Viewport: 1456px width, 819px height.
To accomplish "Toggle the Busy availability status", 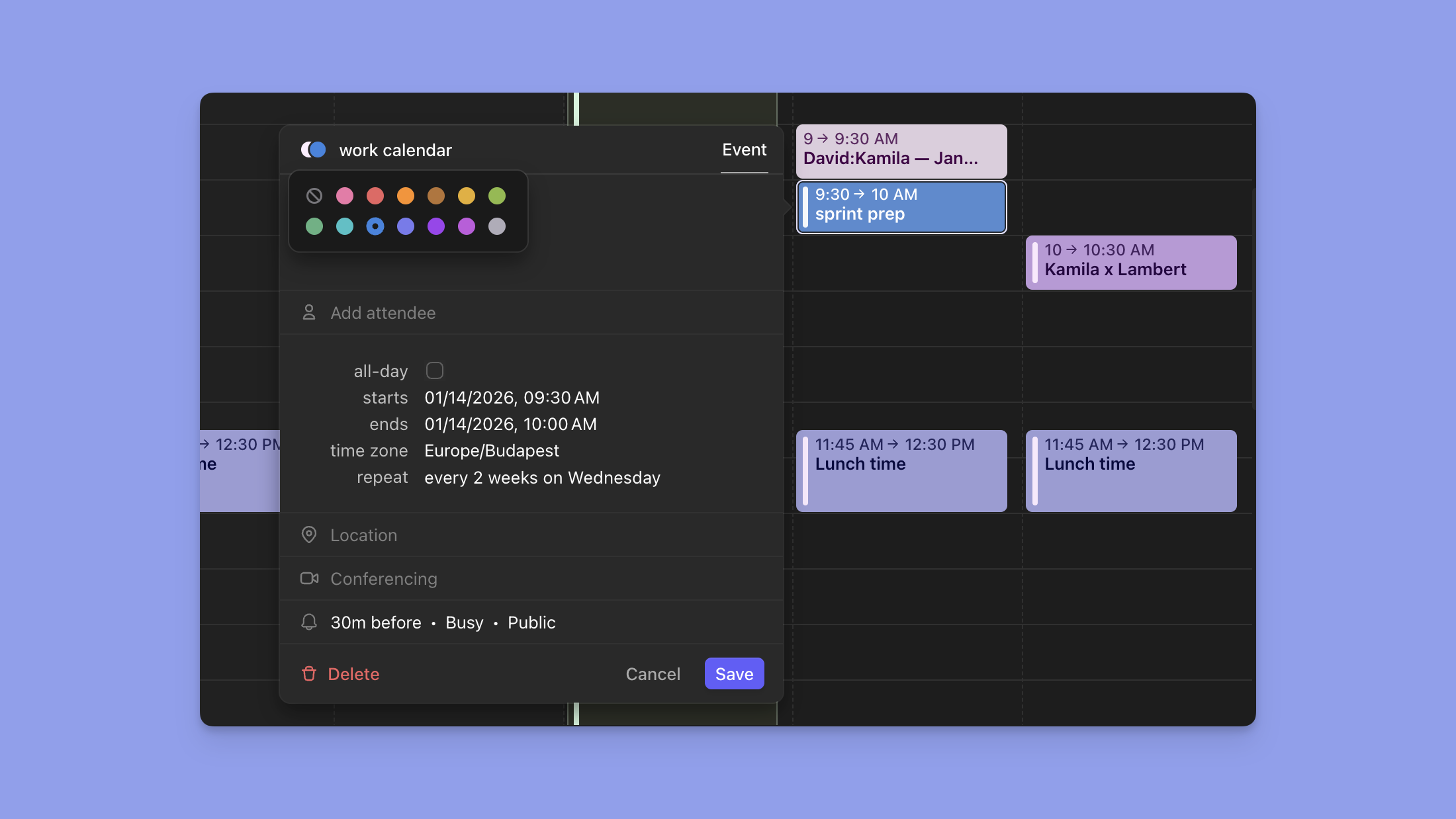I will 464,622.
